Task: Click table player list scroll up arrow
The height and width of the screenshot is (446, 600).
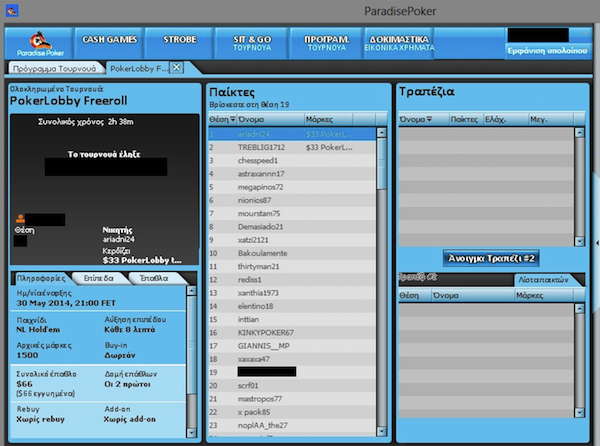Action: pos(580,308)
